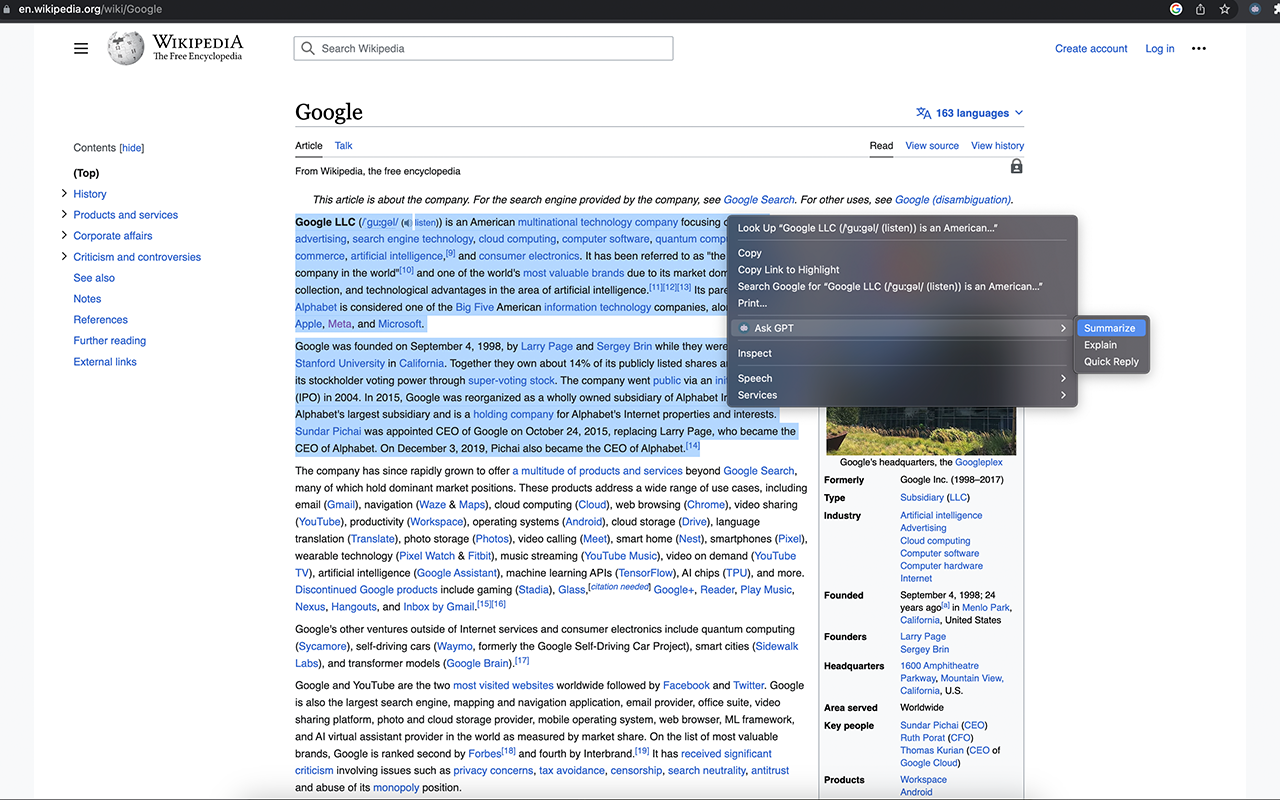The width and height of the screenshot is (1280, 800).
Task: Expand the Speech submenu arrow
Action: (x=1063, y=378)
